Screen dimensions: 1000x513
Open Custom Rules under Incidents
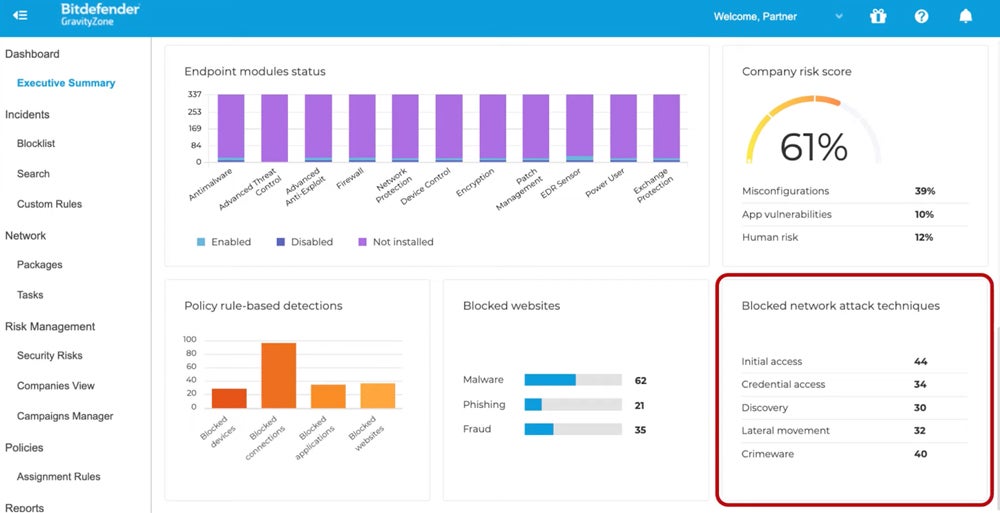click(49, 204)
